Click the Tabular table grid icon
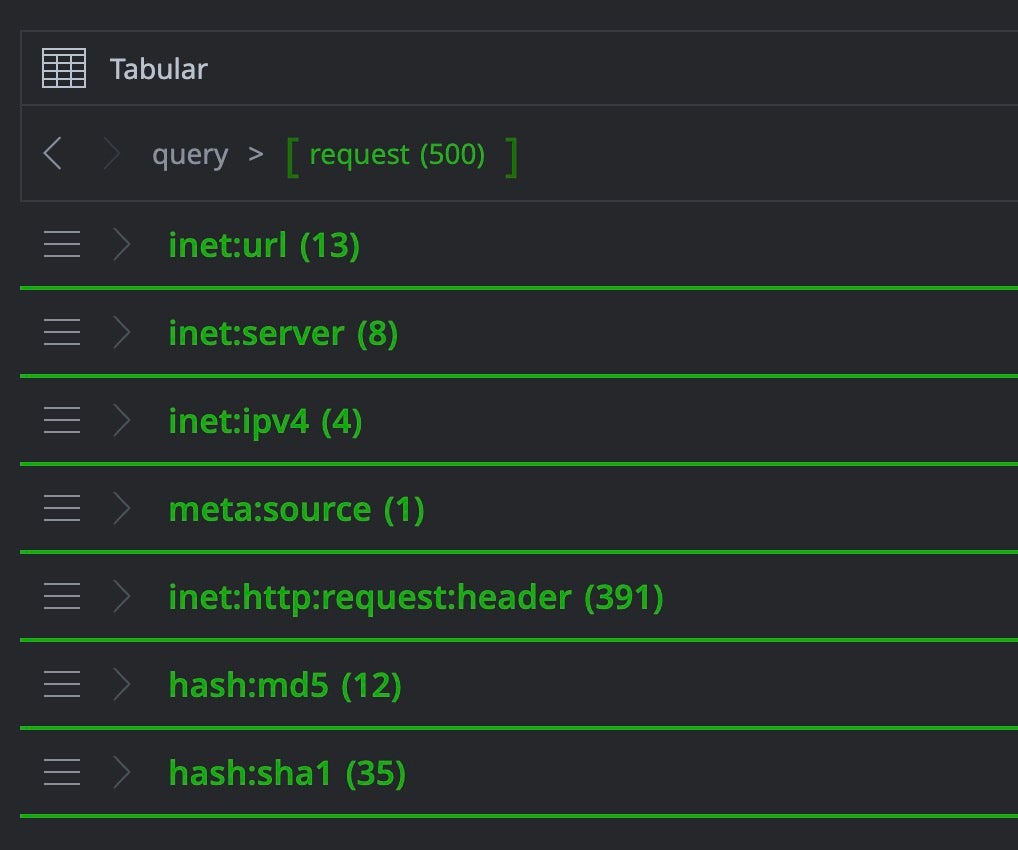 point(64,69)
